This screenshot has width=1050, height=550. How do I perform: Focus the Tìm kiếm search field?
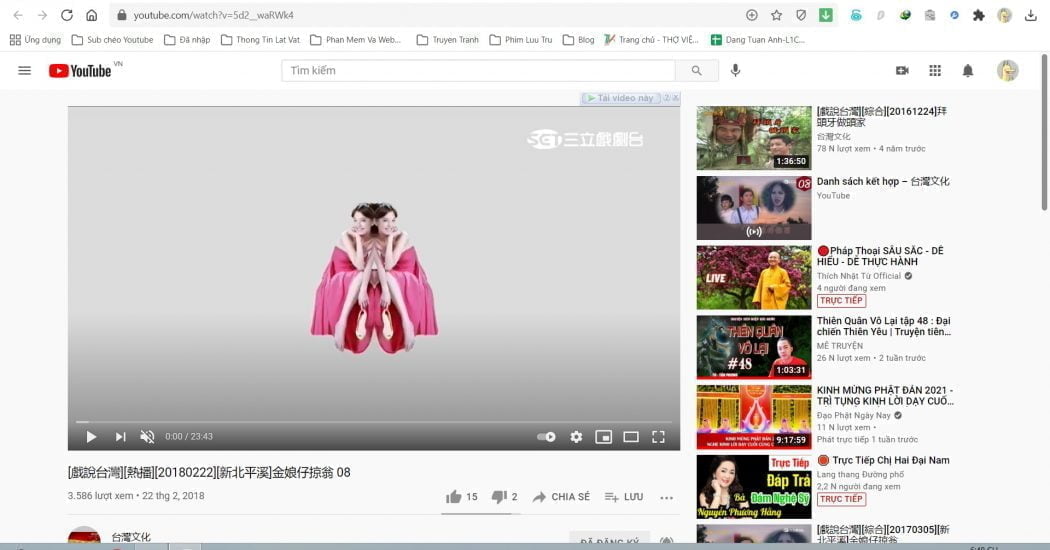click(478, 70)
